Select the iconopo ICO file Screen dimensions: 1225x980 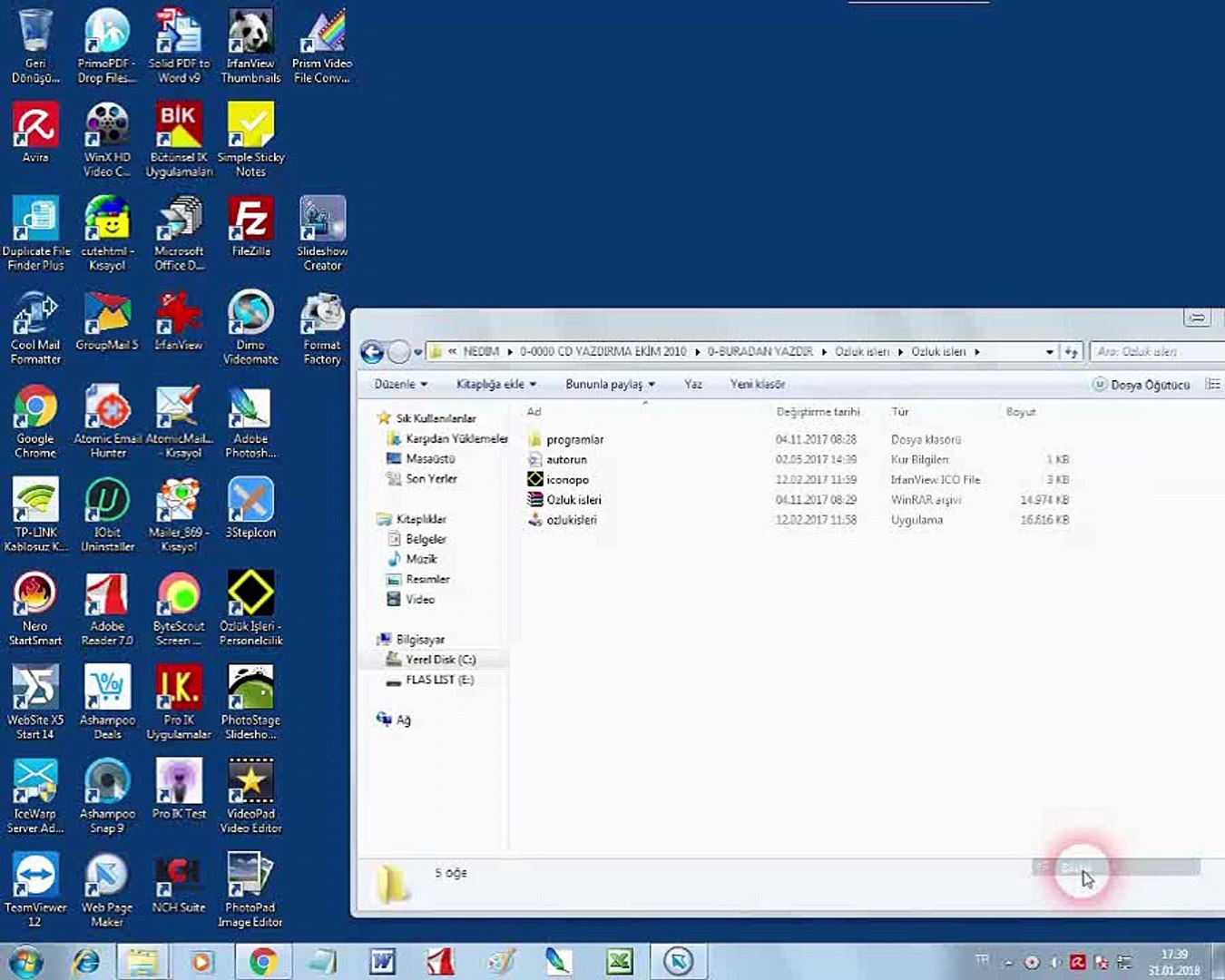pos(567,480)
